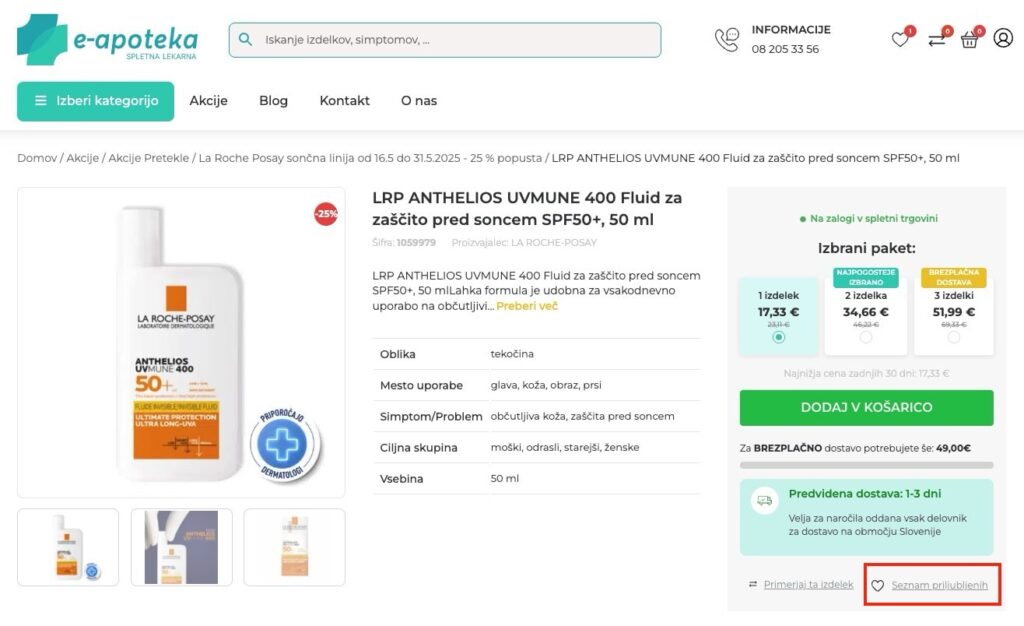Select the 2 izdelka radio button
1024x626 pixels.
coord(865,337)
